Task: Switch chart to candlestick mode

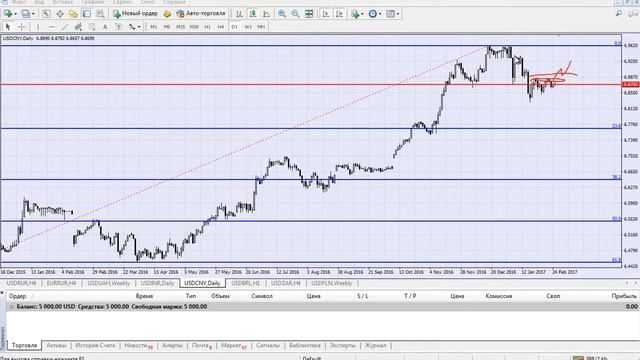Action: pyautogui.click(x=253, y=14)
